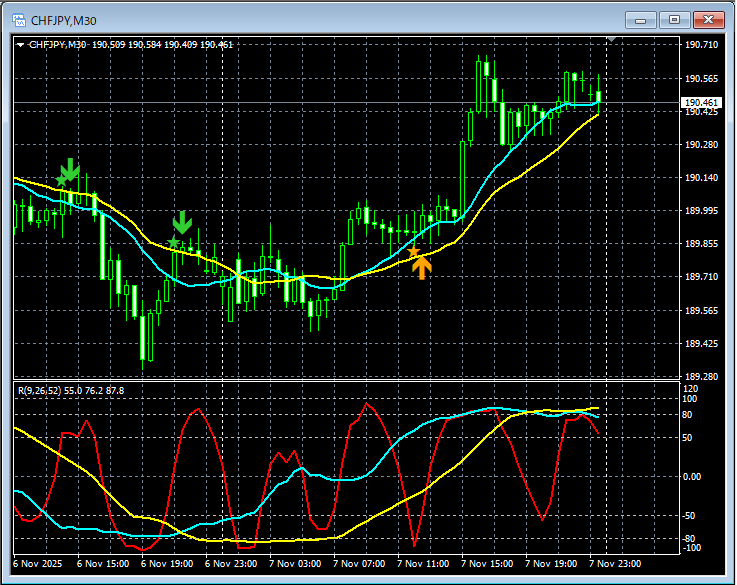
Task: Click the 190.140 price scale label
Action: click(701, 178)
